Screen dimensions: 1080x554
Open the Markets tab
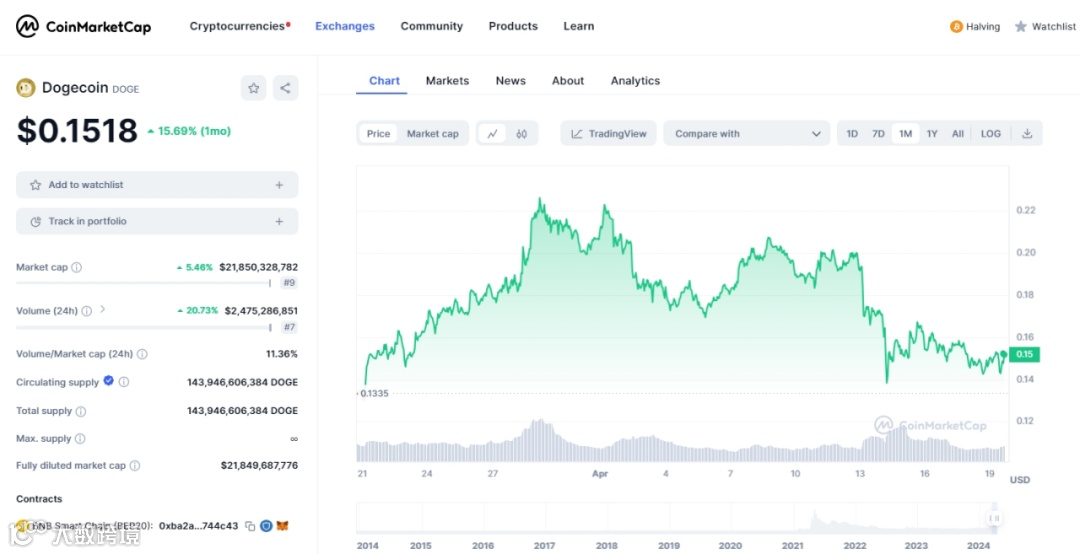447,81
